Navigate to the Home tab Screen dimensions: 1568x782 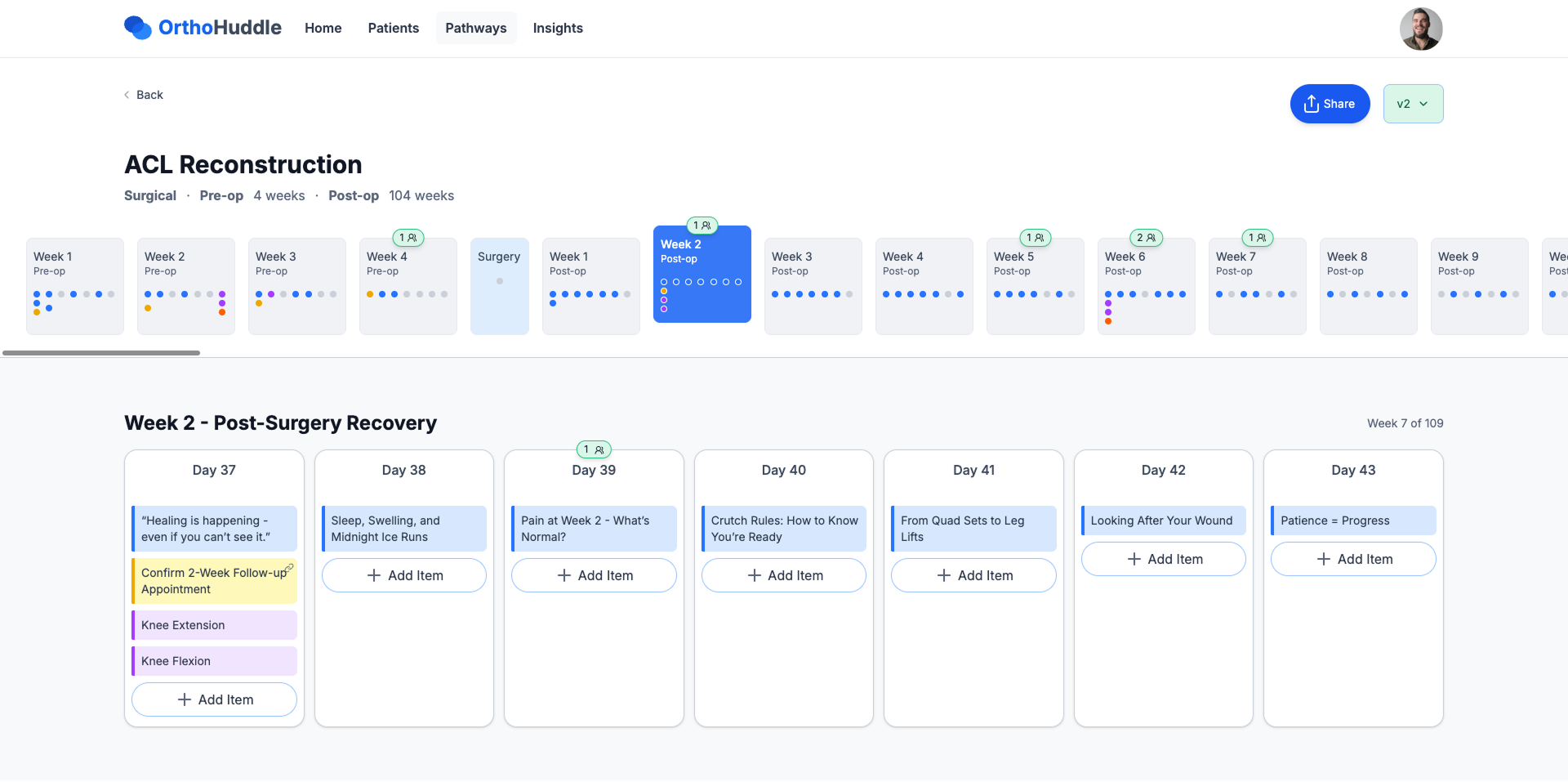coord(323,28)
